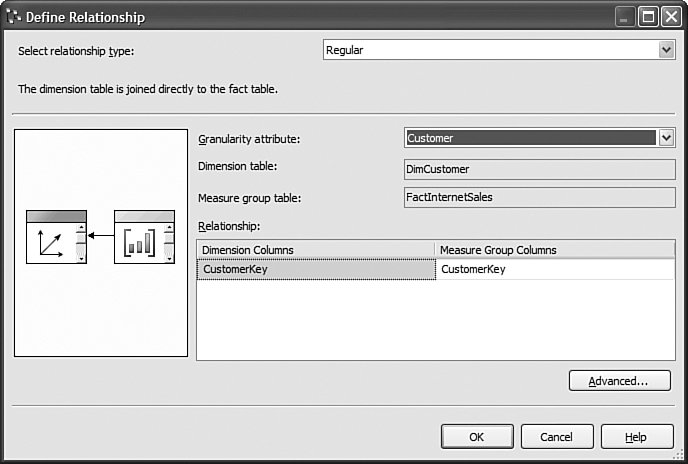This screenshot has height=464, width=688.
Task: Click the FactInternetSales measure group table field
Action: 539,198
